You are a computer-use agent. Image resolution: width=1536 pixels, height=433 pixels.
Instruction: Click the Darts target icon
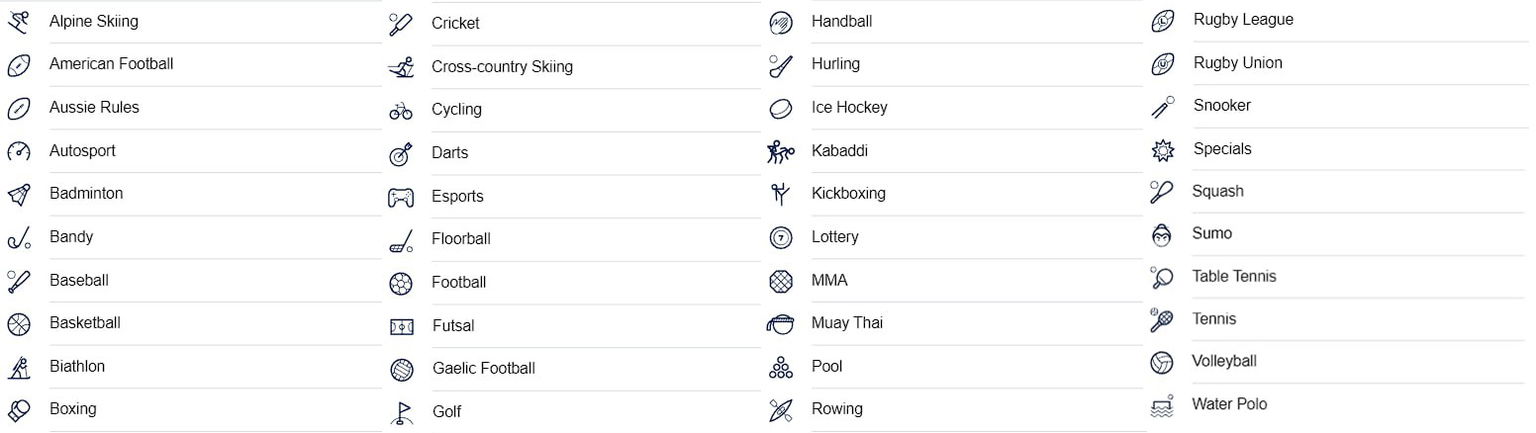[400, 154]
